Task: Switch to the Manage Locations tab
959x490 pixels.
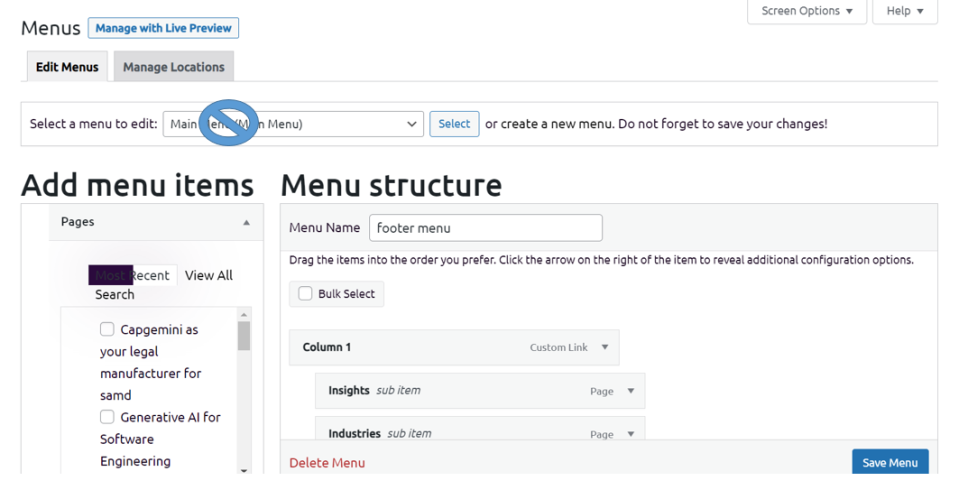Action: coord(173,67)
